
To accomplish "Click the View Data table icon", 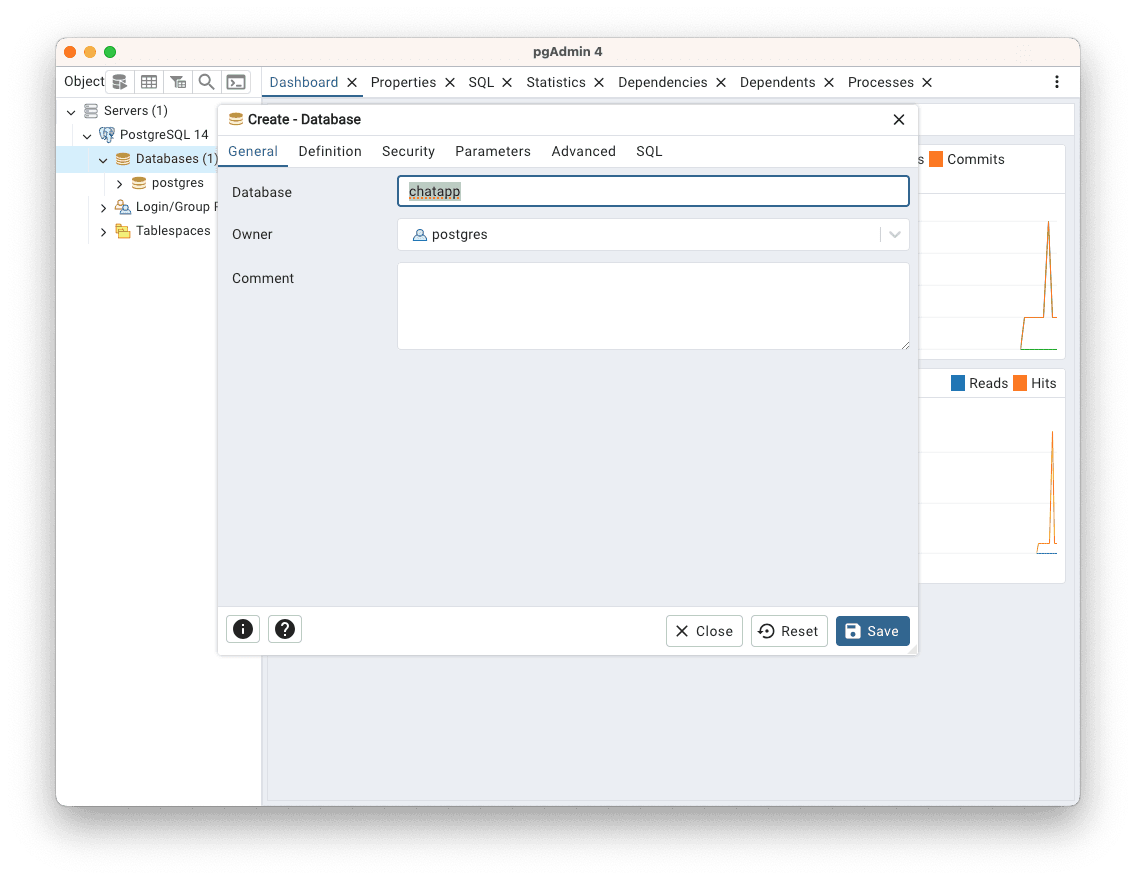I will pos(149,82).
